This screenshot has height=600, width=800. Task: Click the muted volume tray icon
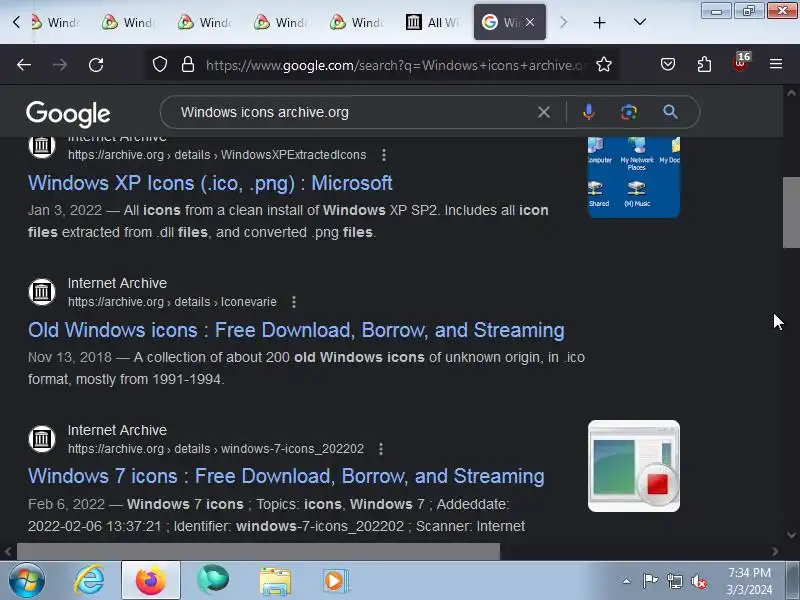click(x=698, y=581)
